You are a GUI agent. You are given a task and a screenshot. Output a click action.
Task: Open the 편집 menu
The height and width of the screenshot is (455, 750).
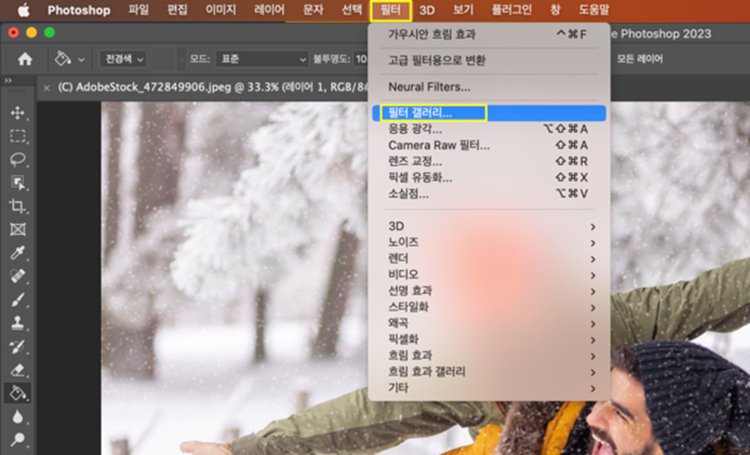pyautogui.click(x=177, y=10)
